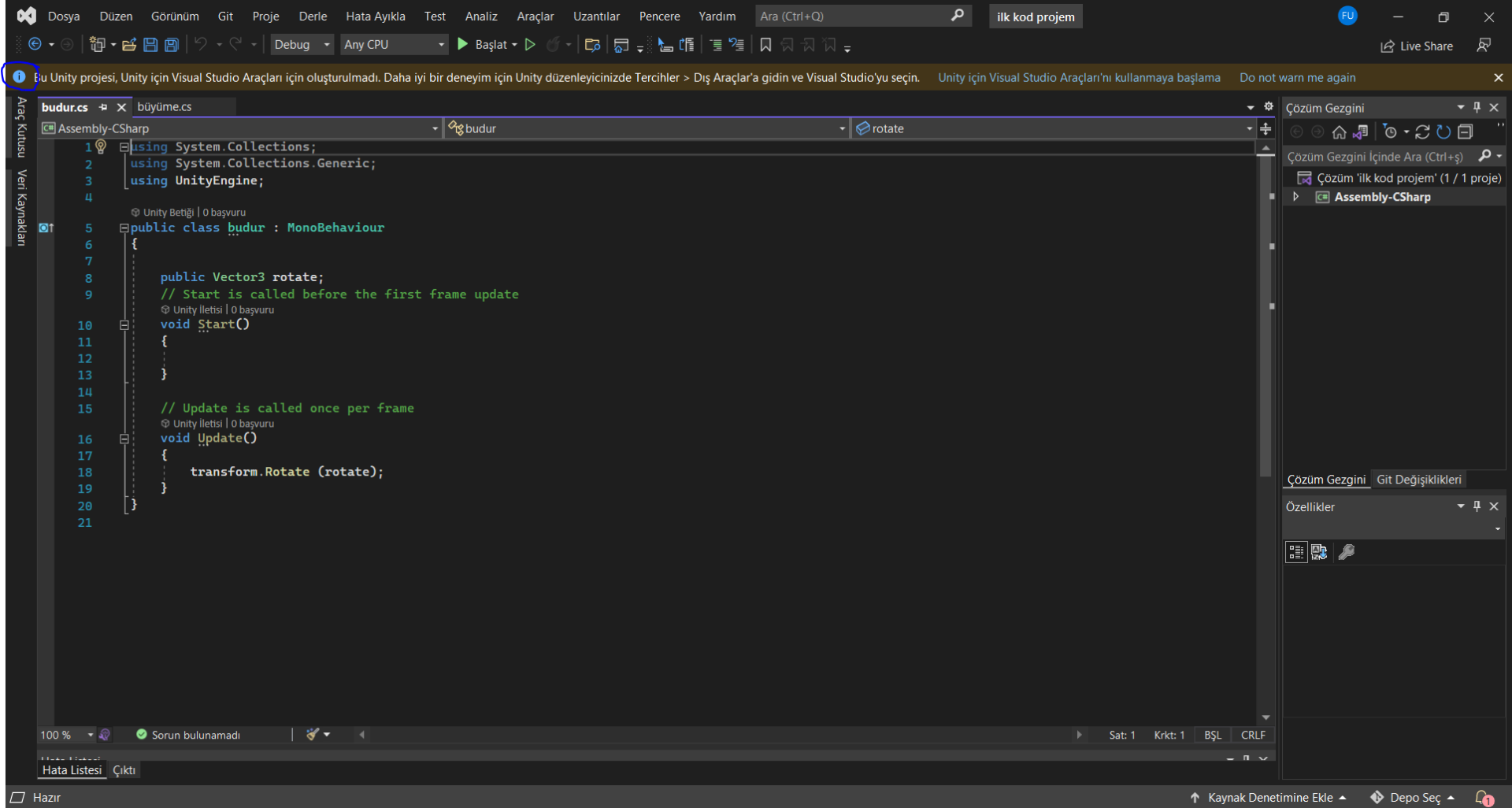Screen dimensions: 1512x808
Task: Click the Undo icon in toolbar
Action: tap(201, 45)
